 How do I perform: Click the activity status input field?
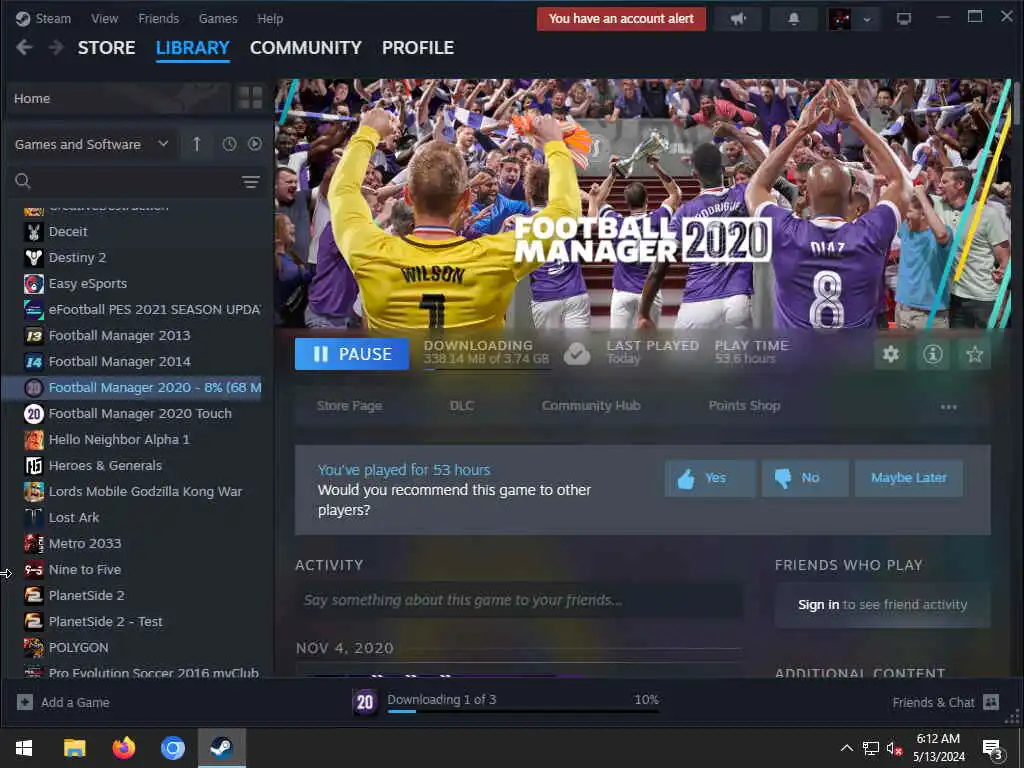click(519, 600)
